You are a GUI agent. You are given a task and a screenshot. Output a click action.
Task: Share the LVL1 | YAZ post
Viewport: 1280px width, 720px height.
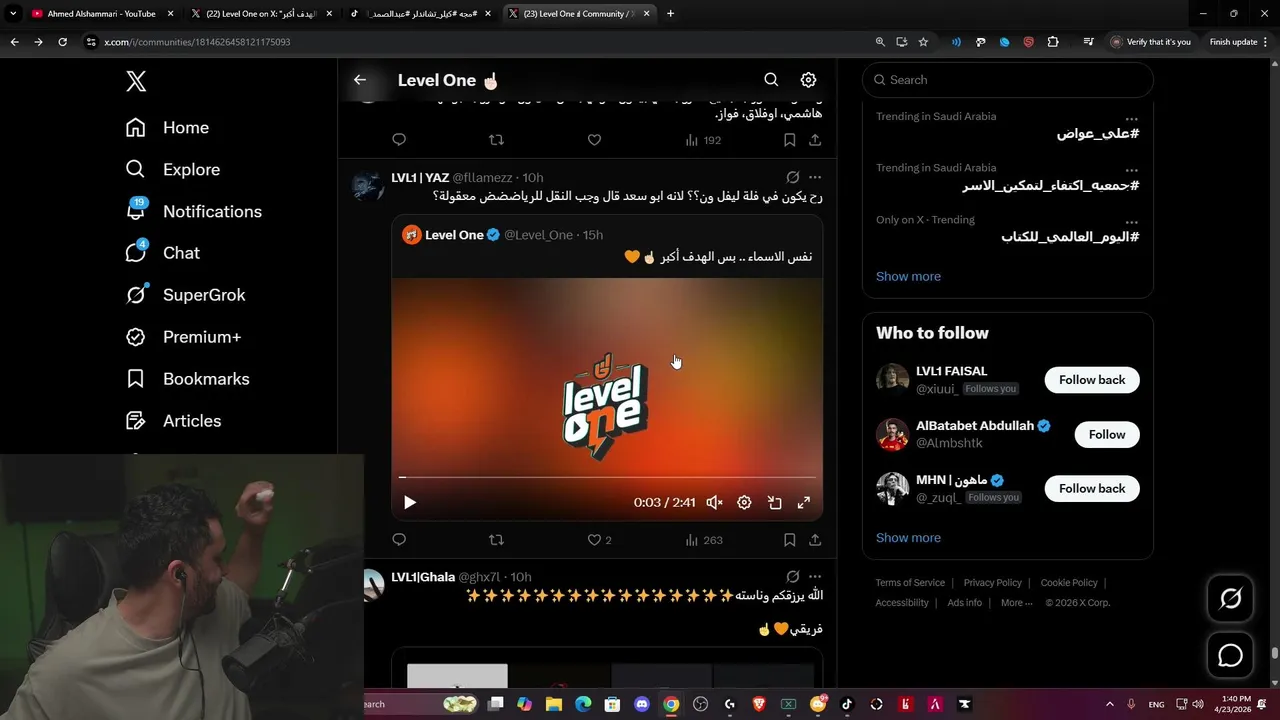pos(815,540)
